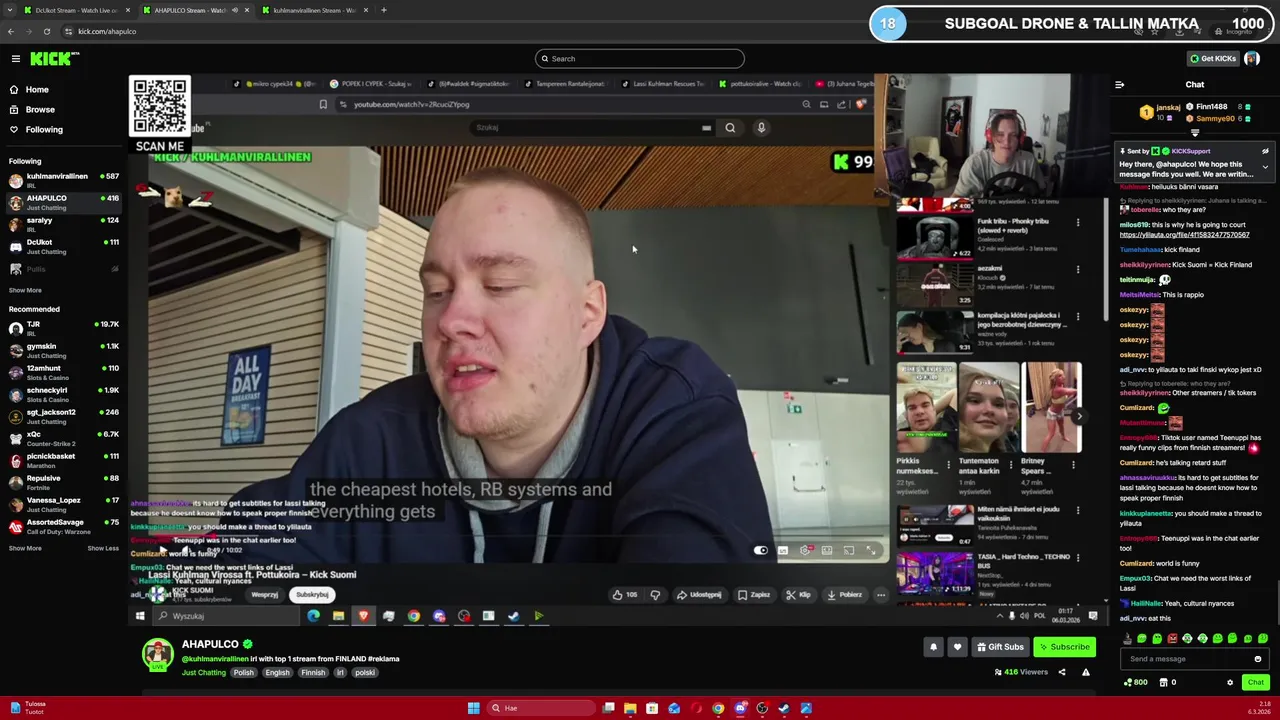This screenshot has height=720, width=1280.
Task: Open the Kick sidebar hamburger menu
Action: [x=16, y=59]
